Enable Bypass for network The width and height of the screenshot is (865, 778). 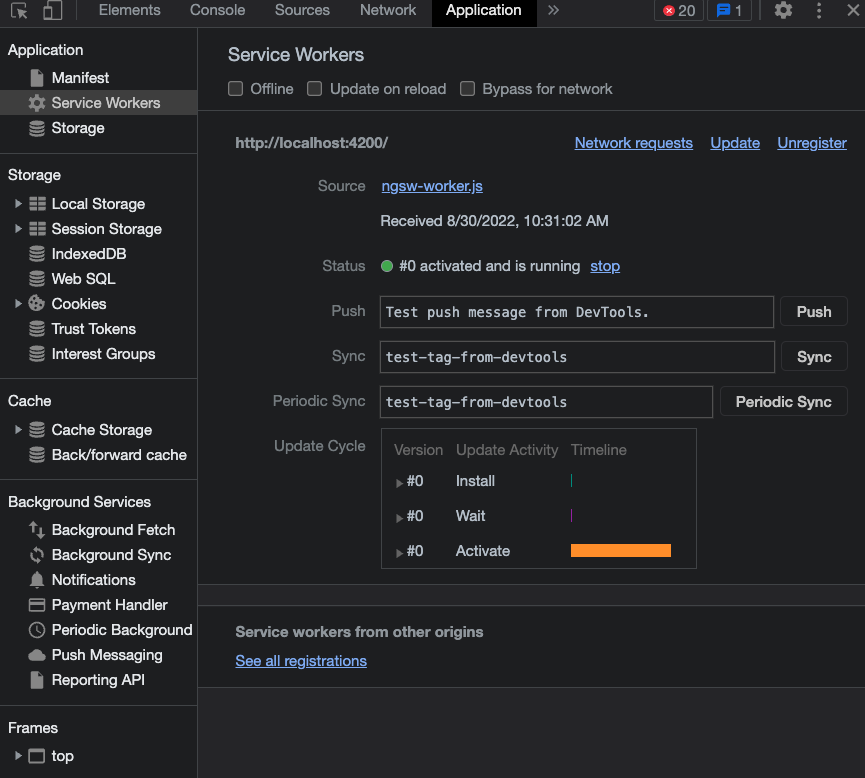(x=467, y=88)
